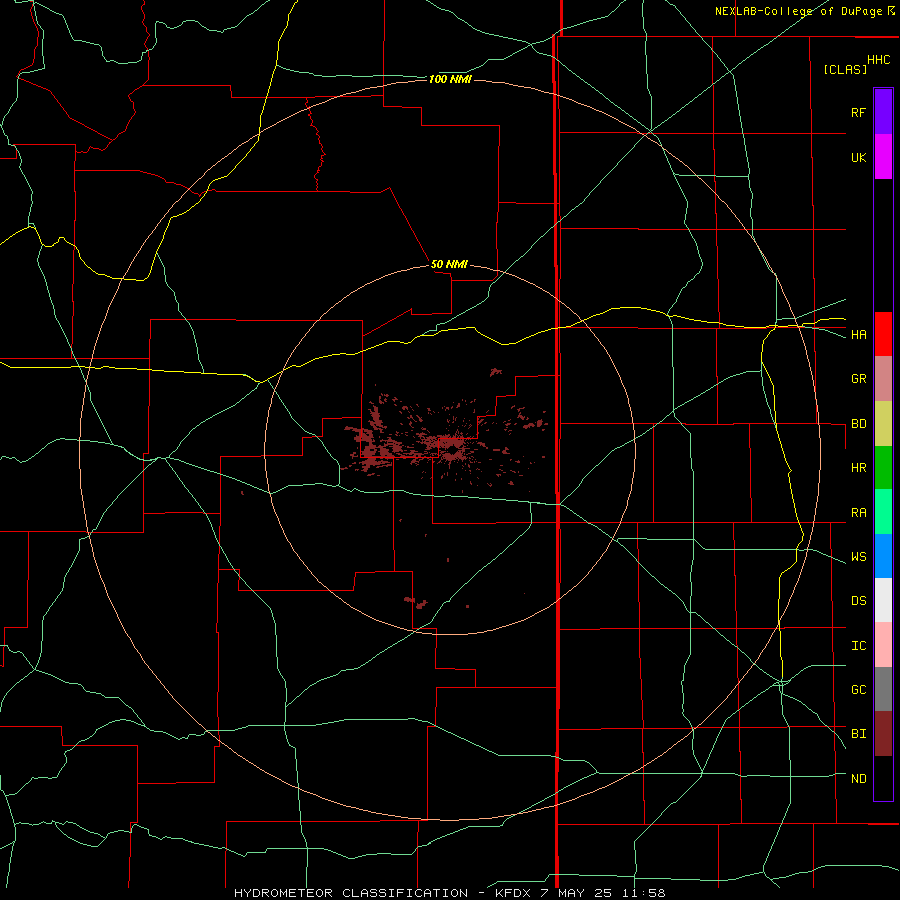
Task: Select the white DS legend swatch
Action: tap(883, 600)
